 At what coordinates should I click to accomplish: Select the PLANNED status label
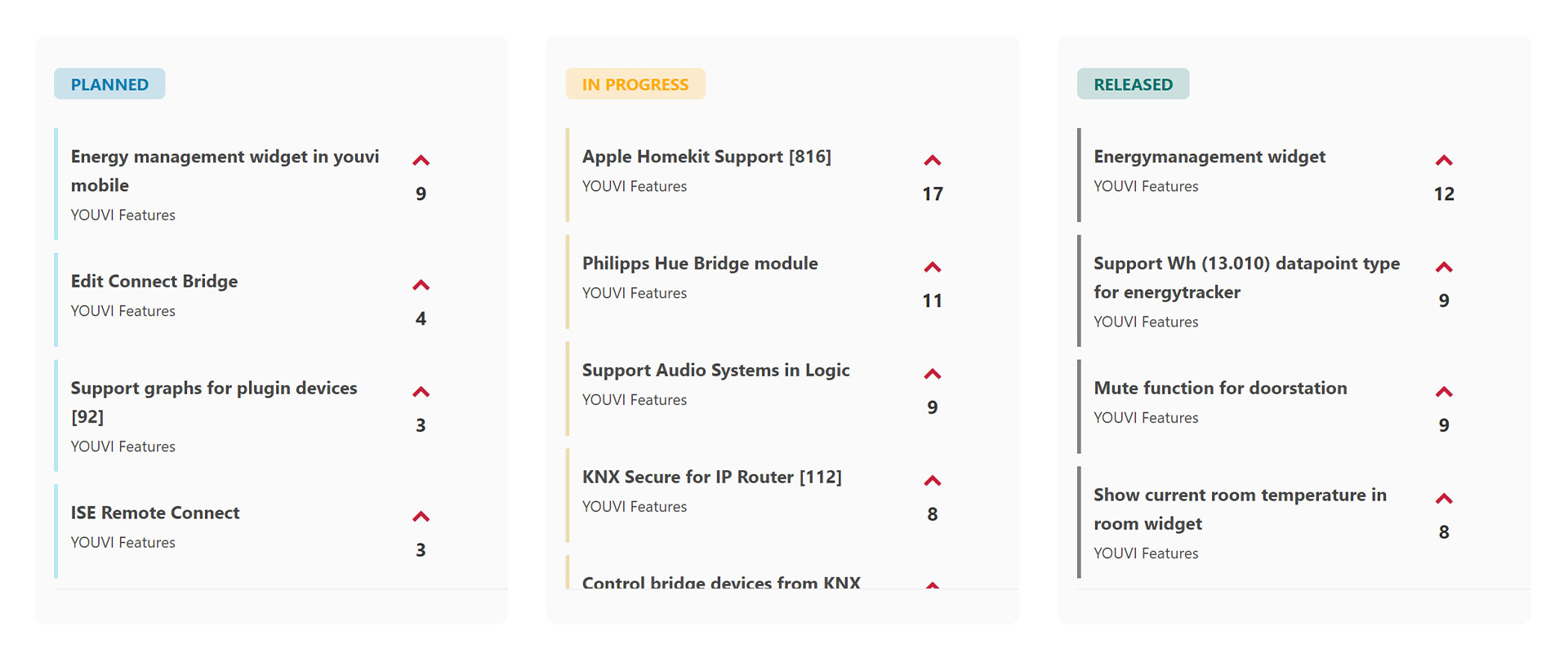point(109,84)
